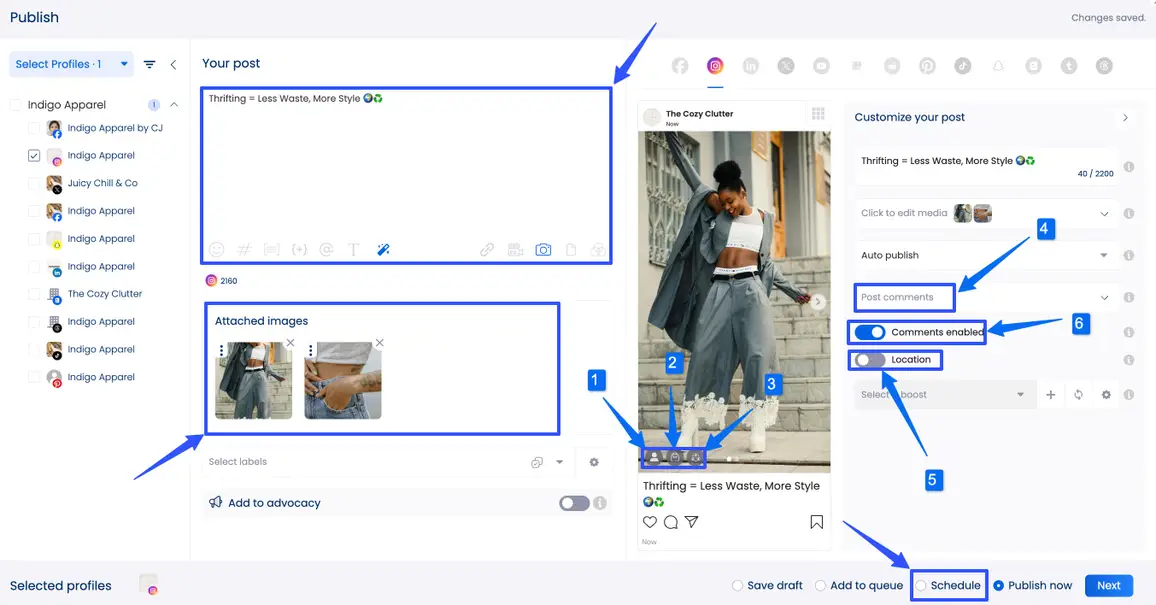Click the Next button
Viewport: 1156px width, 605px height.
(1108, 586)
